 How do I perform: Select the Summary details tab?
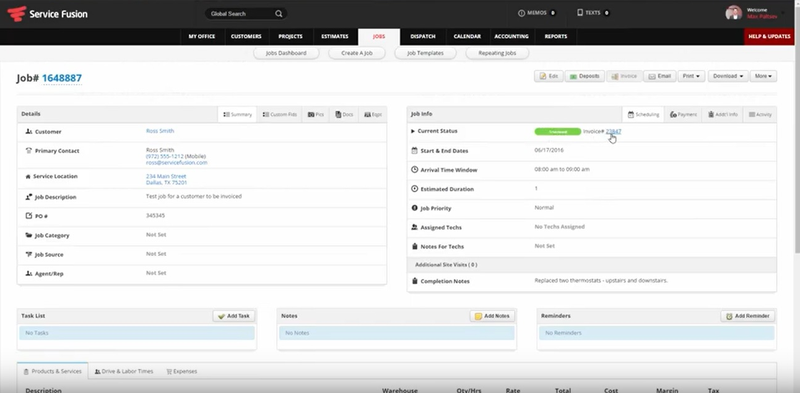click(237, 114)
